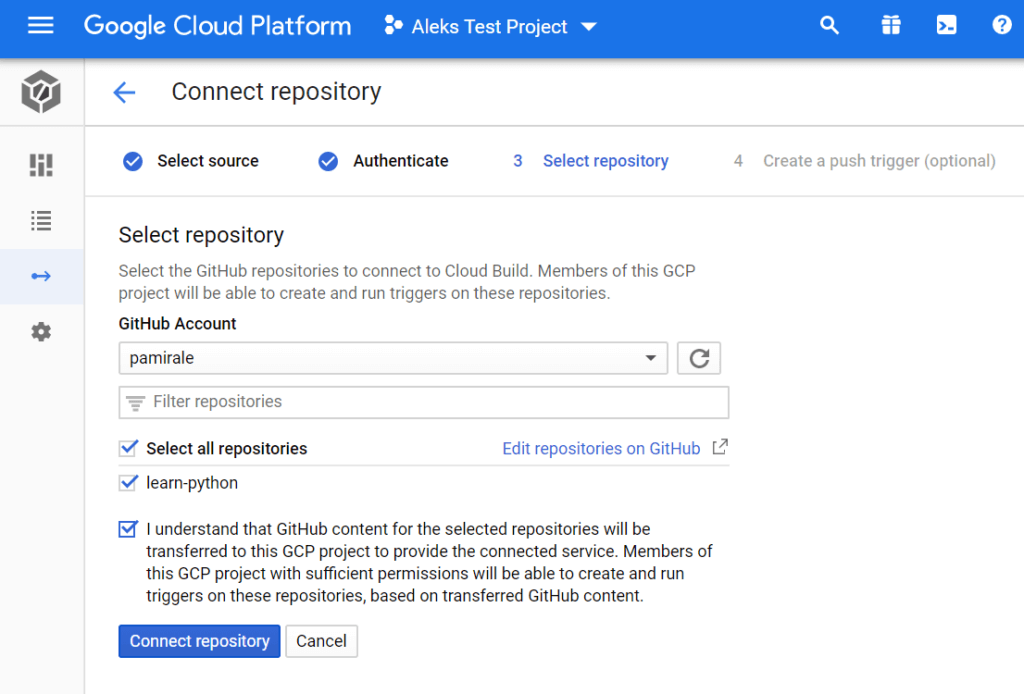Viewport: 1024px width, 694px height.
Task: Open the Triggers sidebar icon
Action: (41, 276)
